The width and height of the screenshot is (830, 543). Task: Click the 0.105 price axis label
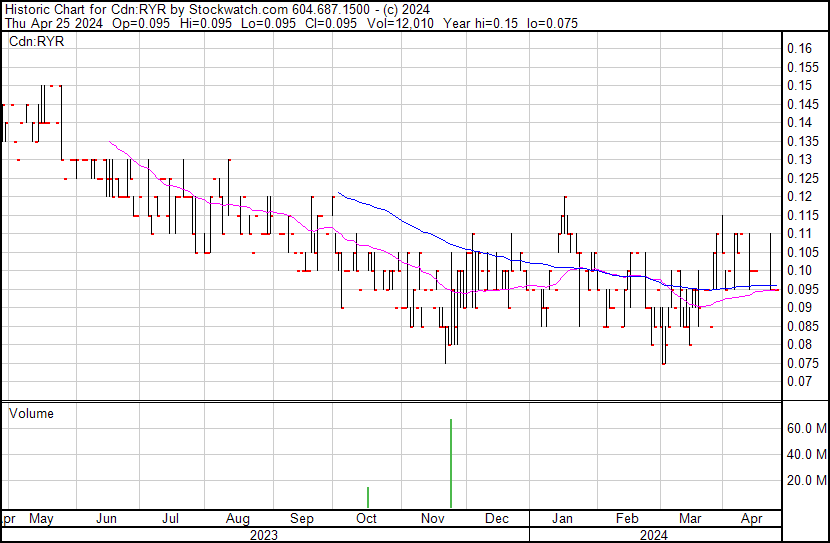coord(803,252)
